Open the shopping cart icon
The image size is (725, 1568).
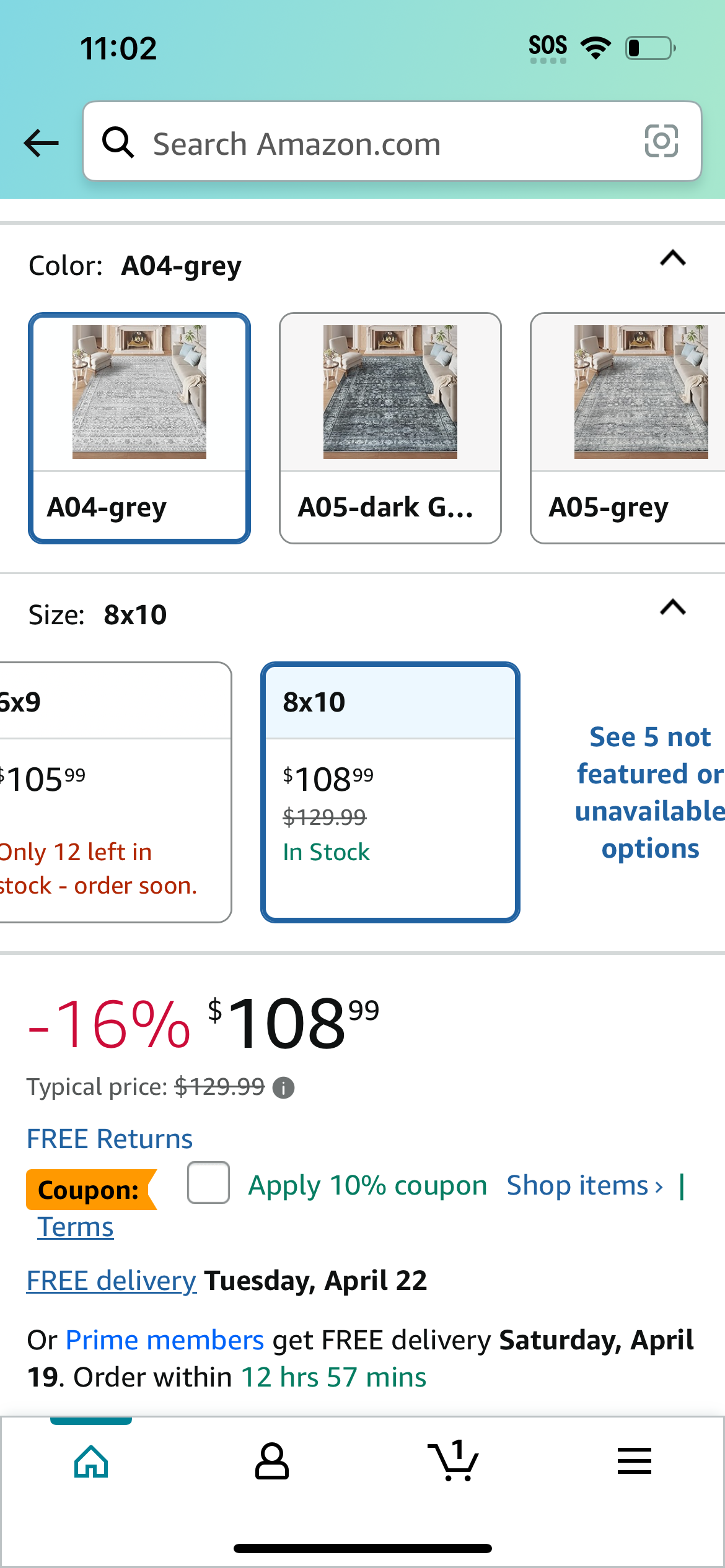click(x=453, y=1460)
